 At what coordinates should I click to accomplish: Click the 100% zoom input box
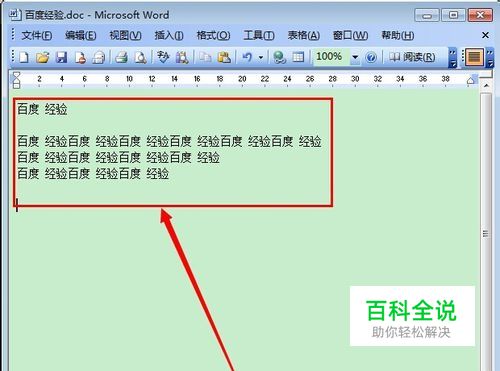coord(331,57)
